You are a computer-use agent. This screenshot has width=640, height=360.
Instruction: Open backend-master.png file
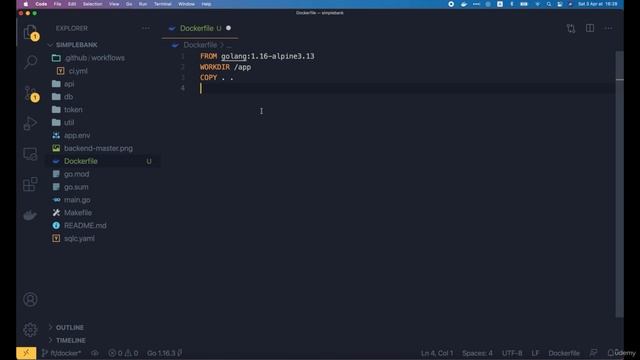pos(98,148)
